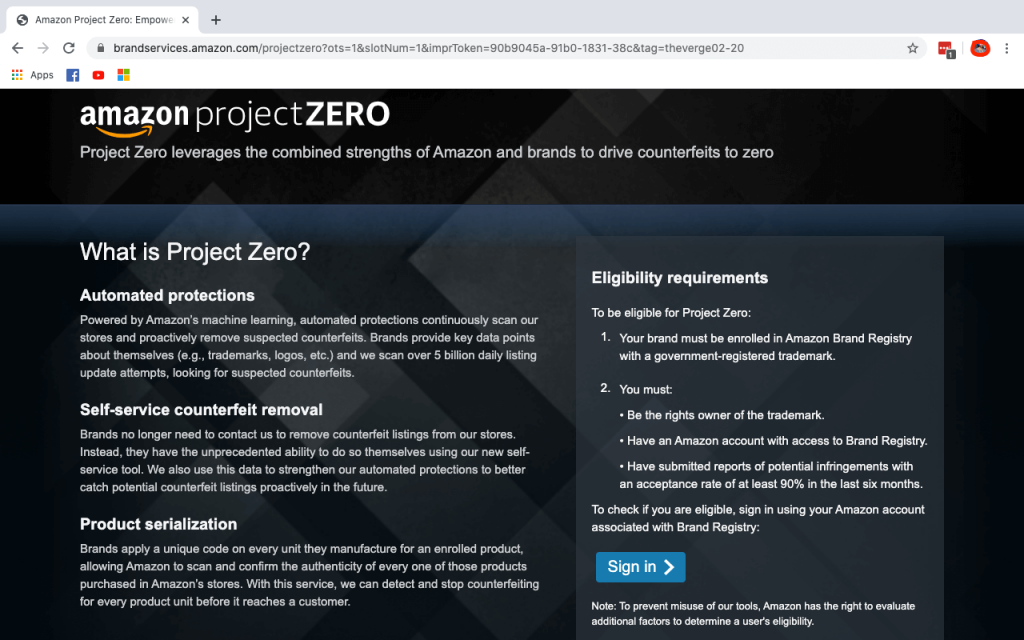Close the Amazon Project Zero tab
This screenshot has height=640, width=1024.
[x=185, y=20]
